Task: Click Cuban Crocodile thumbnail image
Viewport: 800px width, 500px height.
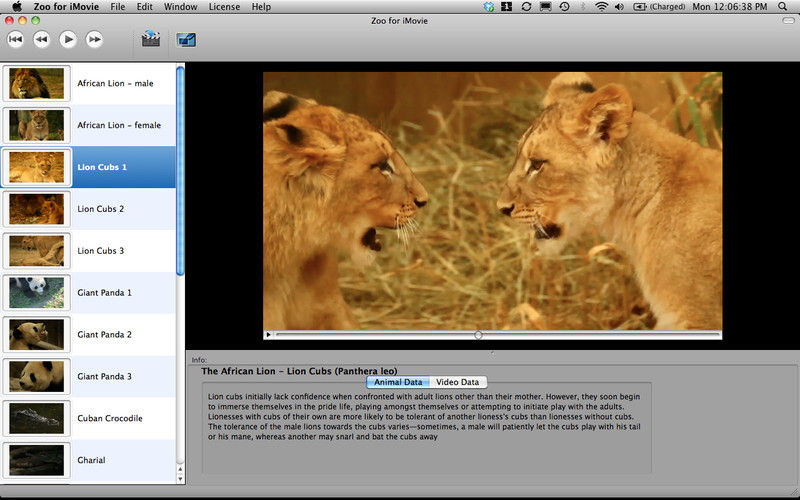Action: [37, 418]
